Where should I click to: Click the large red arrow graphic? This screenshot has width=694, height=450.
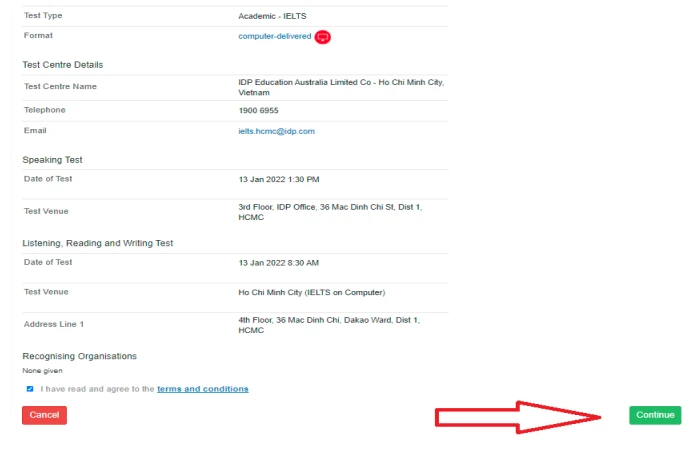tap(519, 416)
